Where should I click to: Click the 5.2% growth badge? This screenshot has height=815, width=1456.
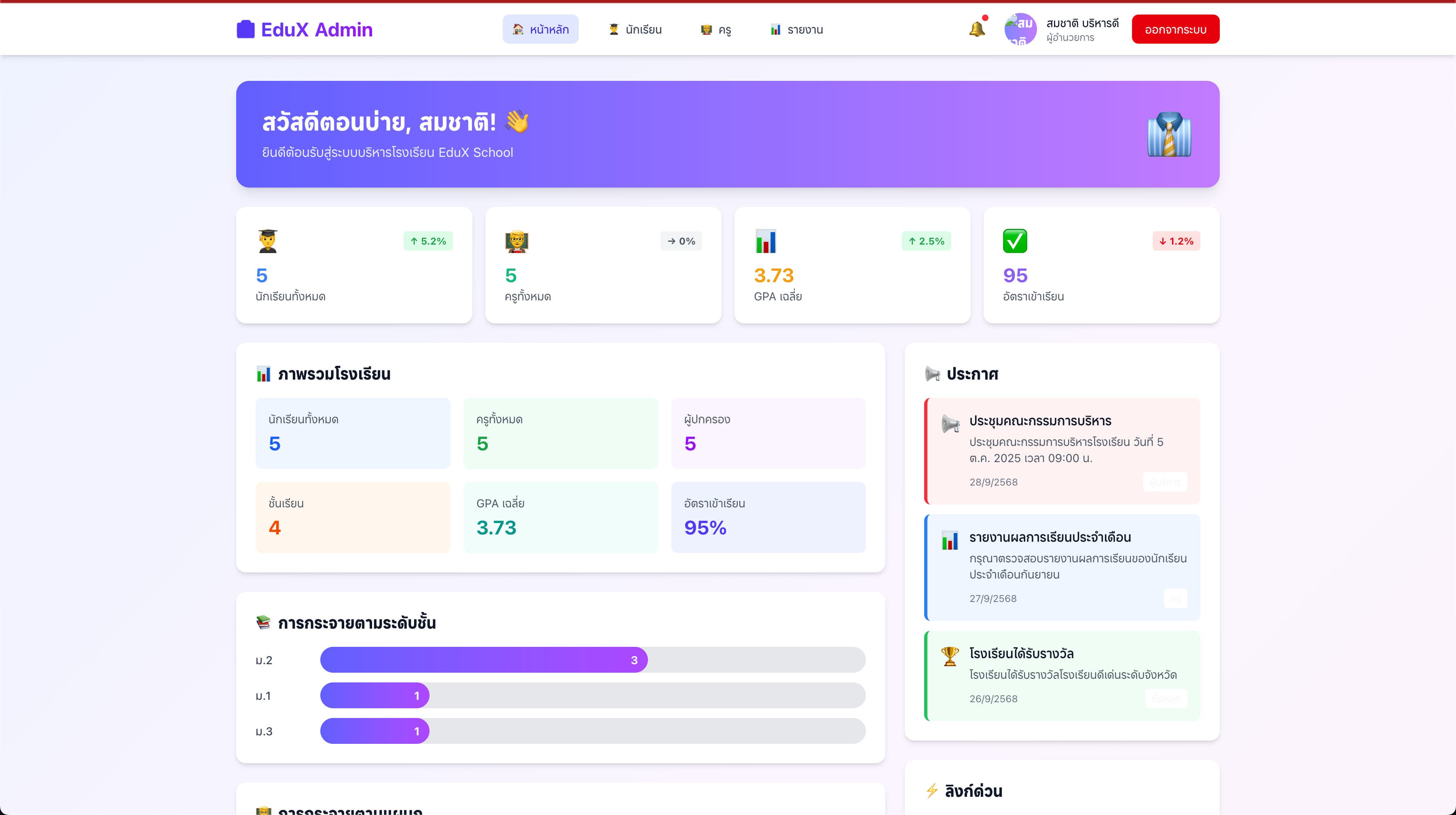tap(428, 241)
